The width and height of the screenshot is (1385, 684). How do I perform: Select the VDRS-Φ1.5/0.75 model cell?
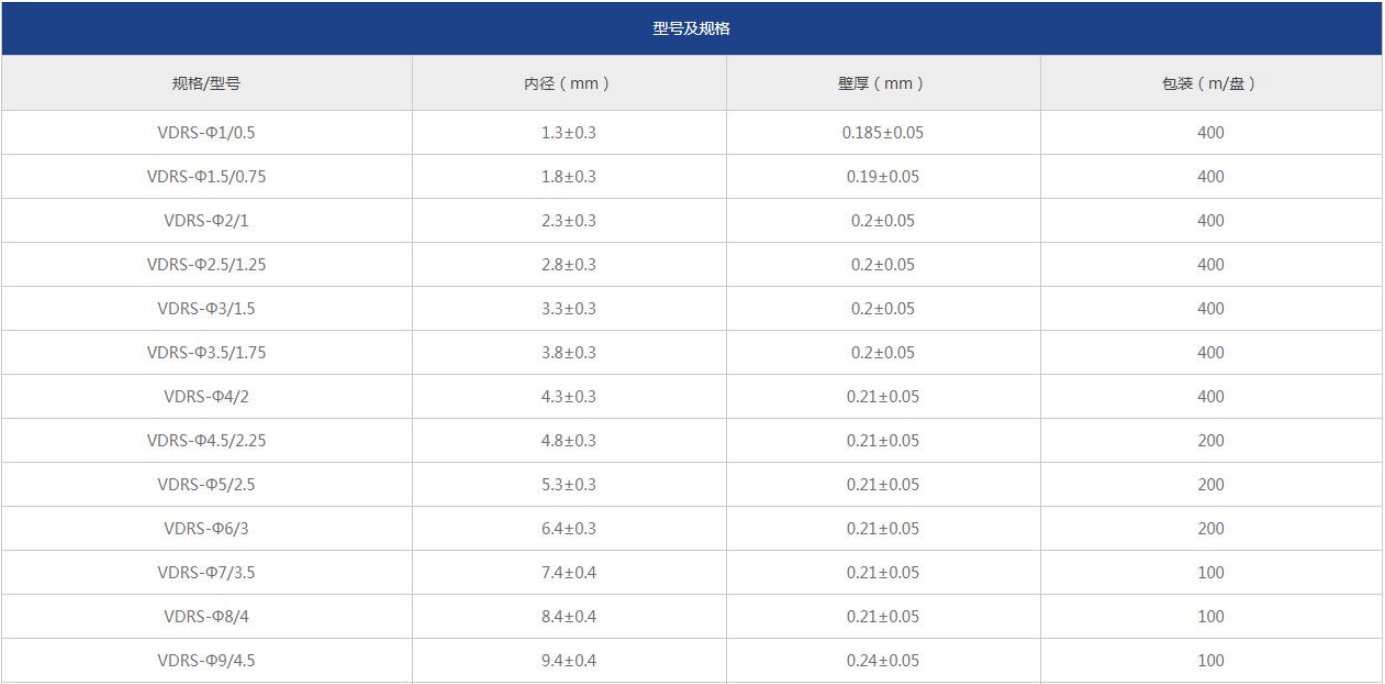[x=206, y=177]
